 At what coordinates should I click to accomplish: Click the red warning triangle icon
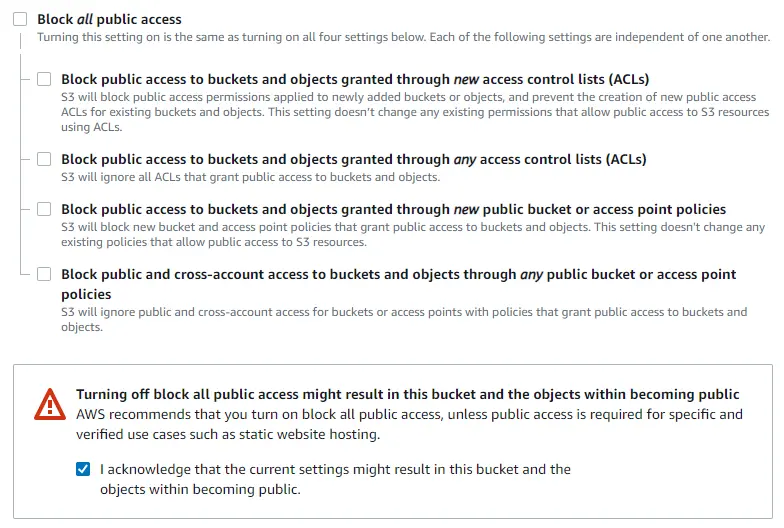click(49, 405)
